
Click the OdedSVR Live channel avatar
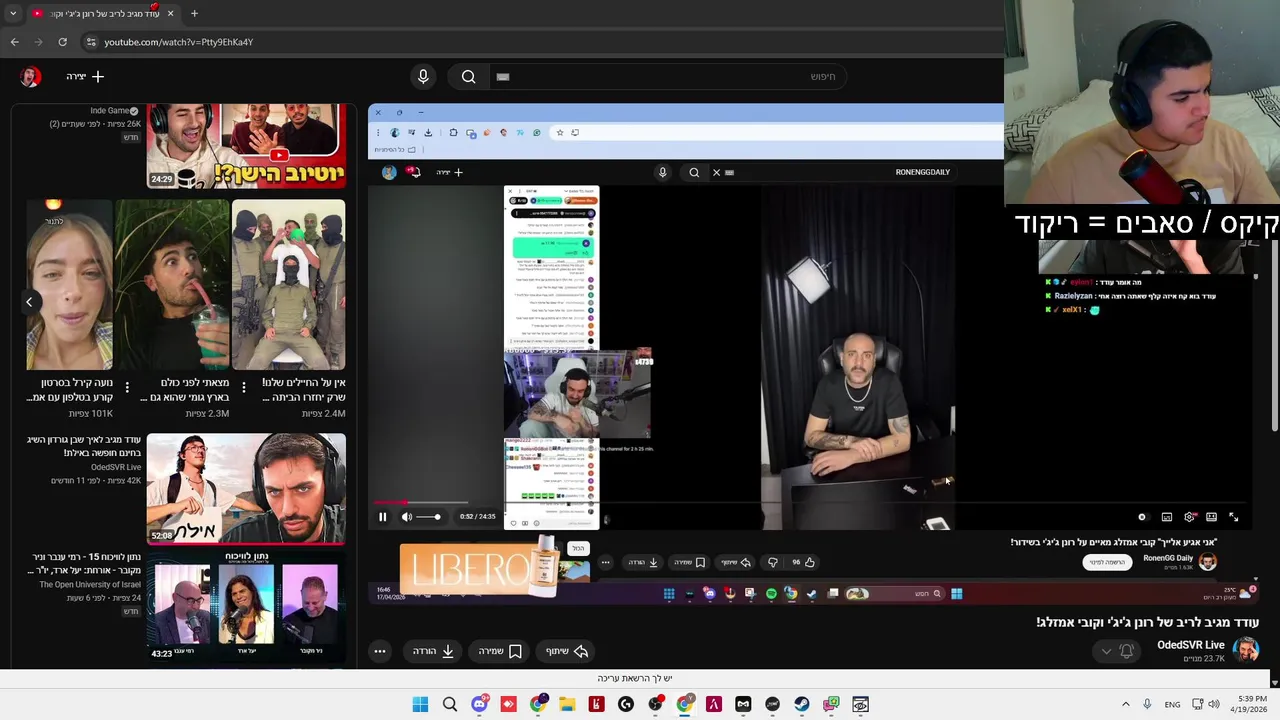tap(1245, 651)
